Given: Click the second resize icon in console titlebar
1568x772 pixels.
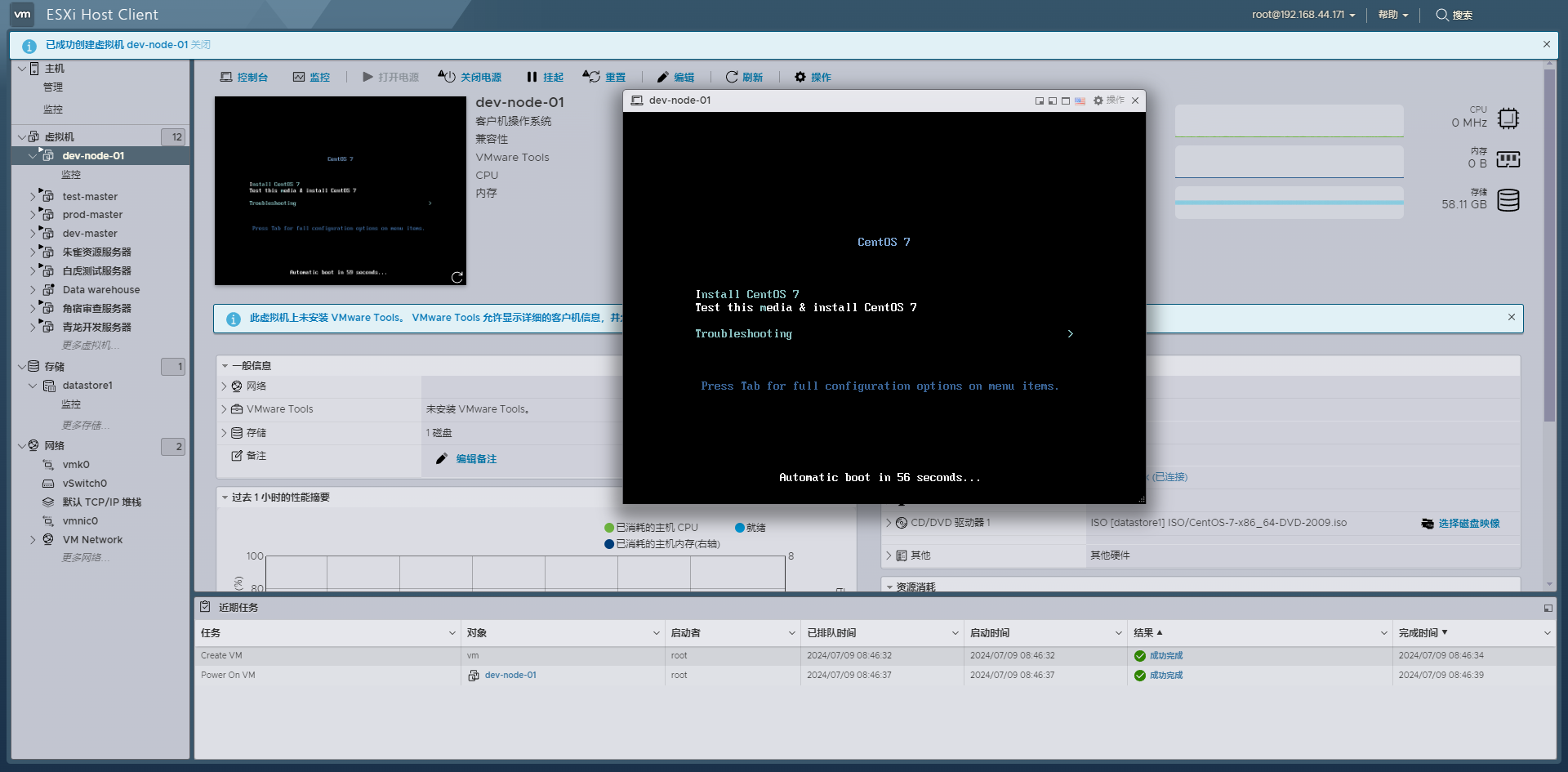Looking at the screenshot, I should 1053,100.
